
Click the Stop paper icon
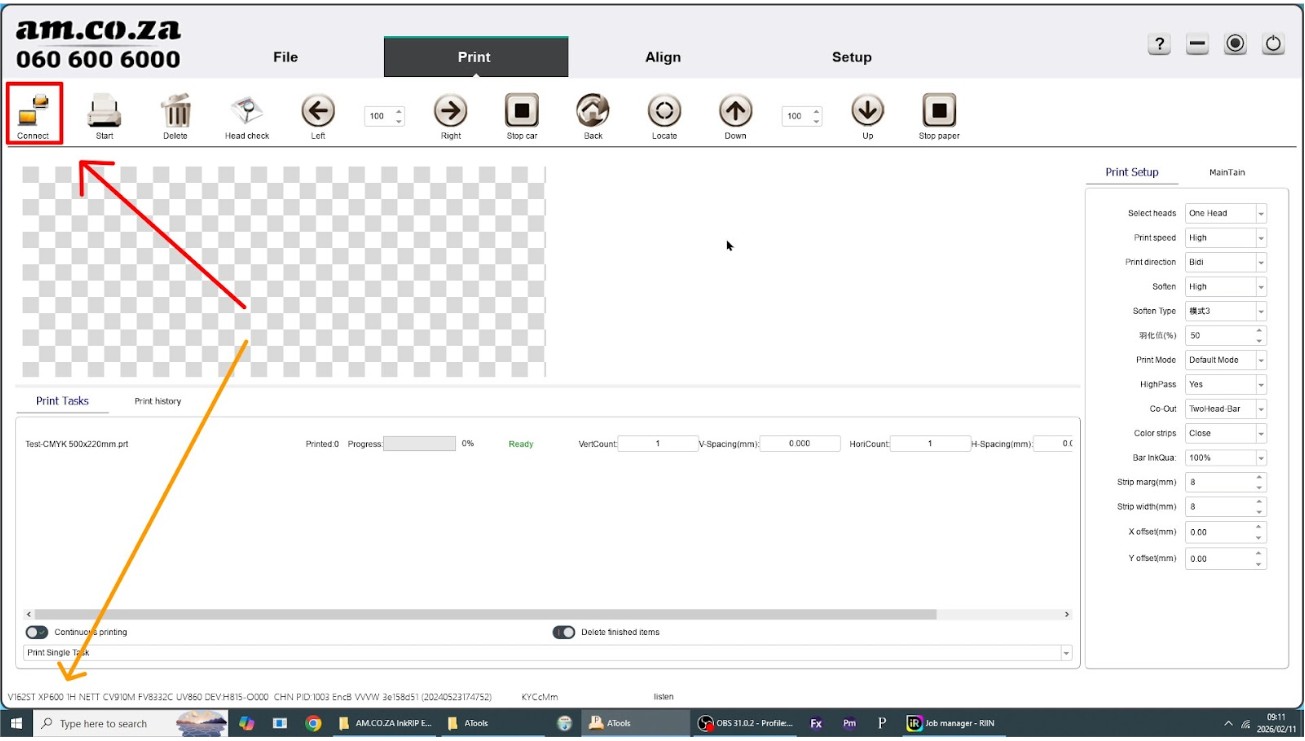point(939,110)
